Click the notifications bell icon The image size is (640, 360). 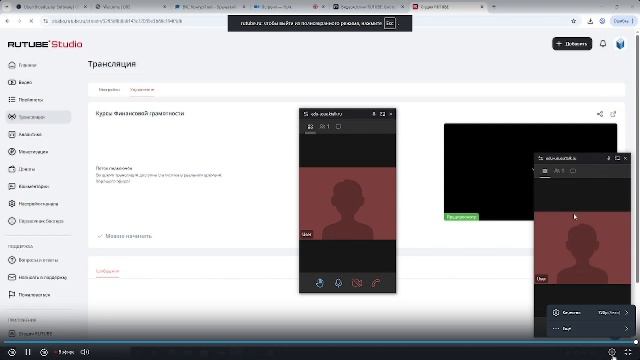(603, 43)
